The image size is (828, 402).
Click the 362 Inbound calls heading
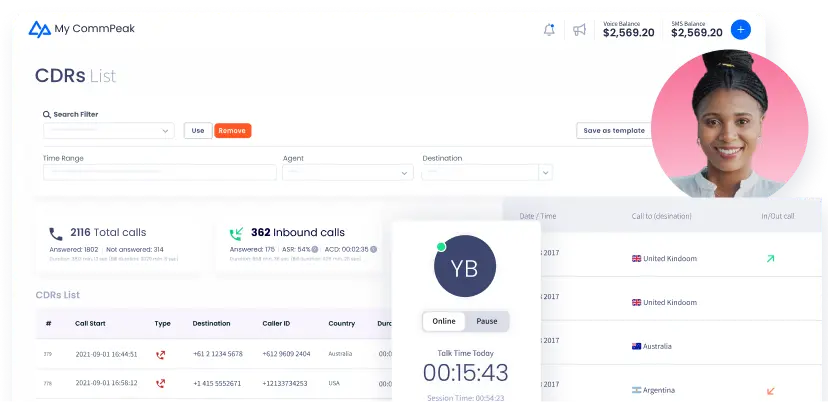point(298,232)
